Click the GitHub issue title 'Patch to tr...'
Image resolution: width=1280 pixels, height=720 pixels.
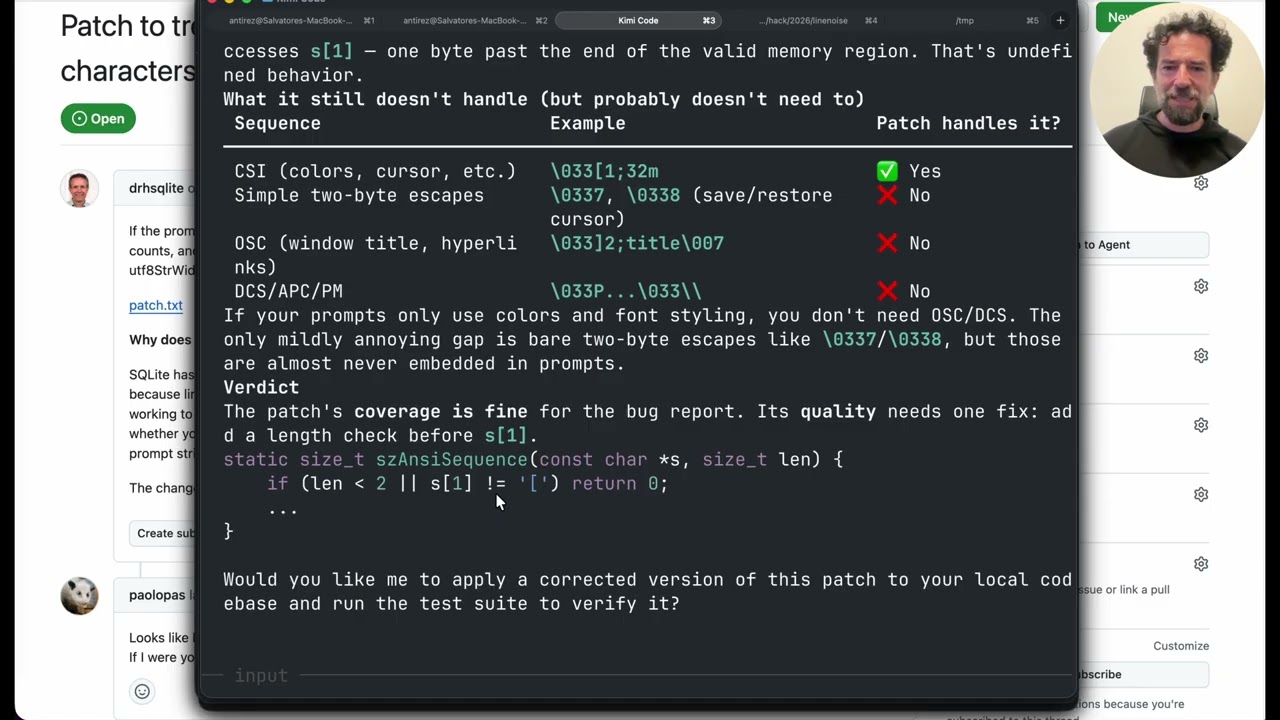(x=127, y=48)
